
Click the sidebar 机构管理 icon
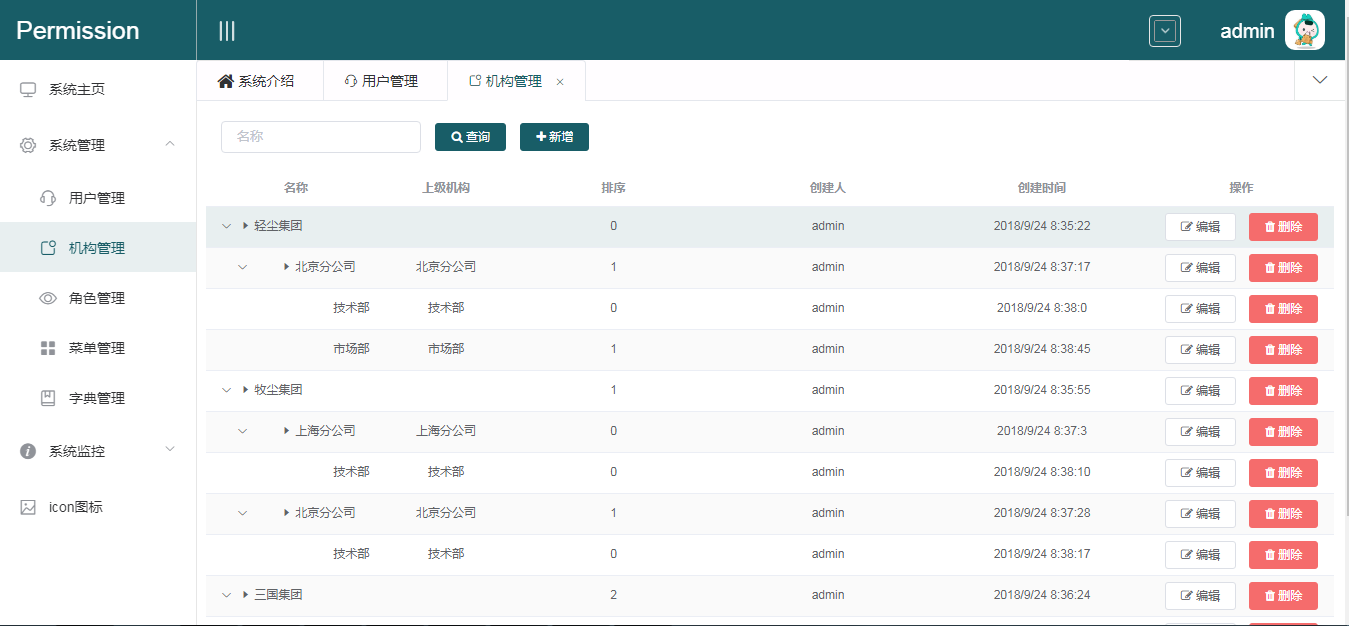coord(48,248)
